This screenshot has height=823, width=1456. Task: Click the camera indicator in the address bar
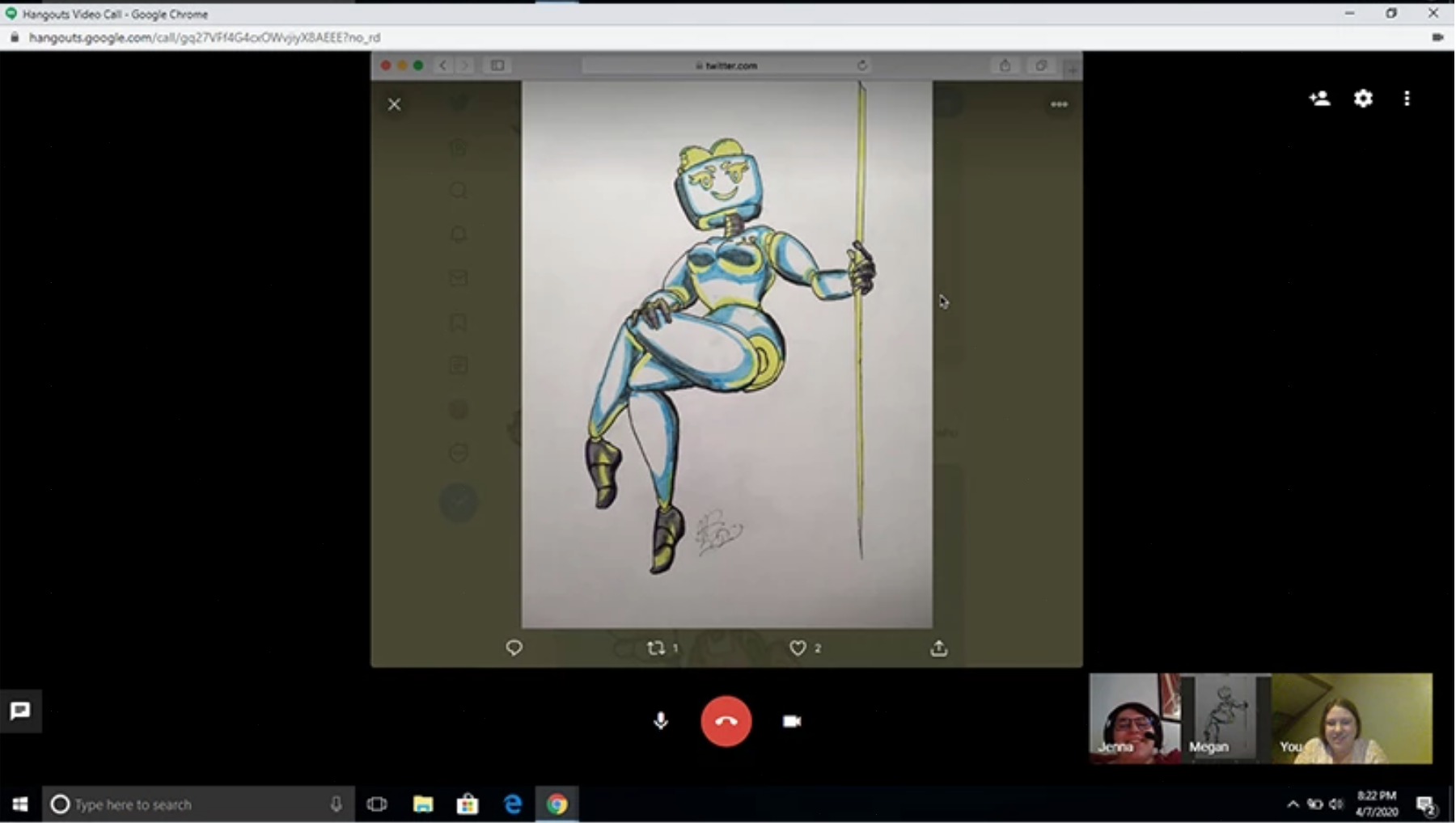(1437, 37)
